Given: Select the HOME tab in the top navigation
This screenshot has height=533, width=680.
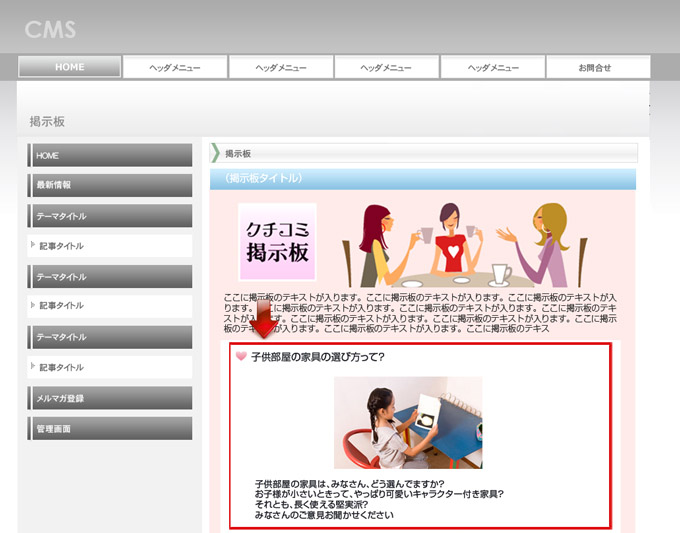Looking at the screenshot, I should [70, 67].
